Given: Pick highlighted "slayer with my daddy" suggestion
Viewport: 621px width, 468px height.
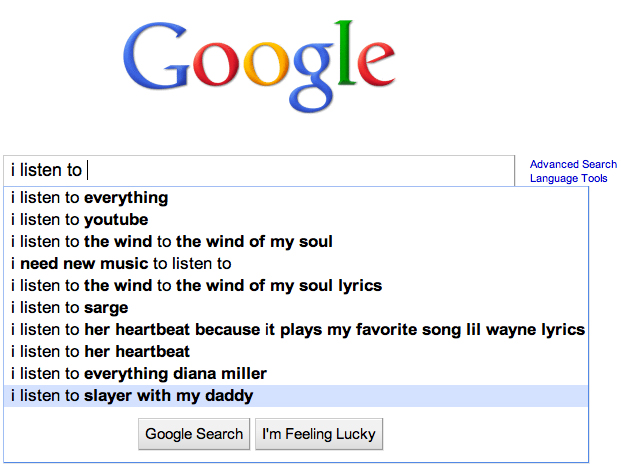Looking at the screenshot, I should click(132, 396).
